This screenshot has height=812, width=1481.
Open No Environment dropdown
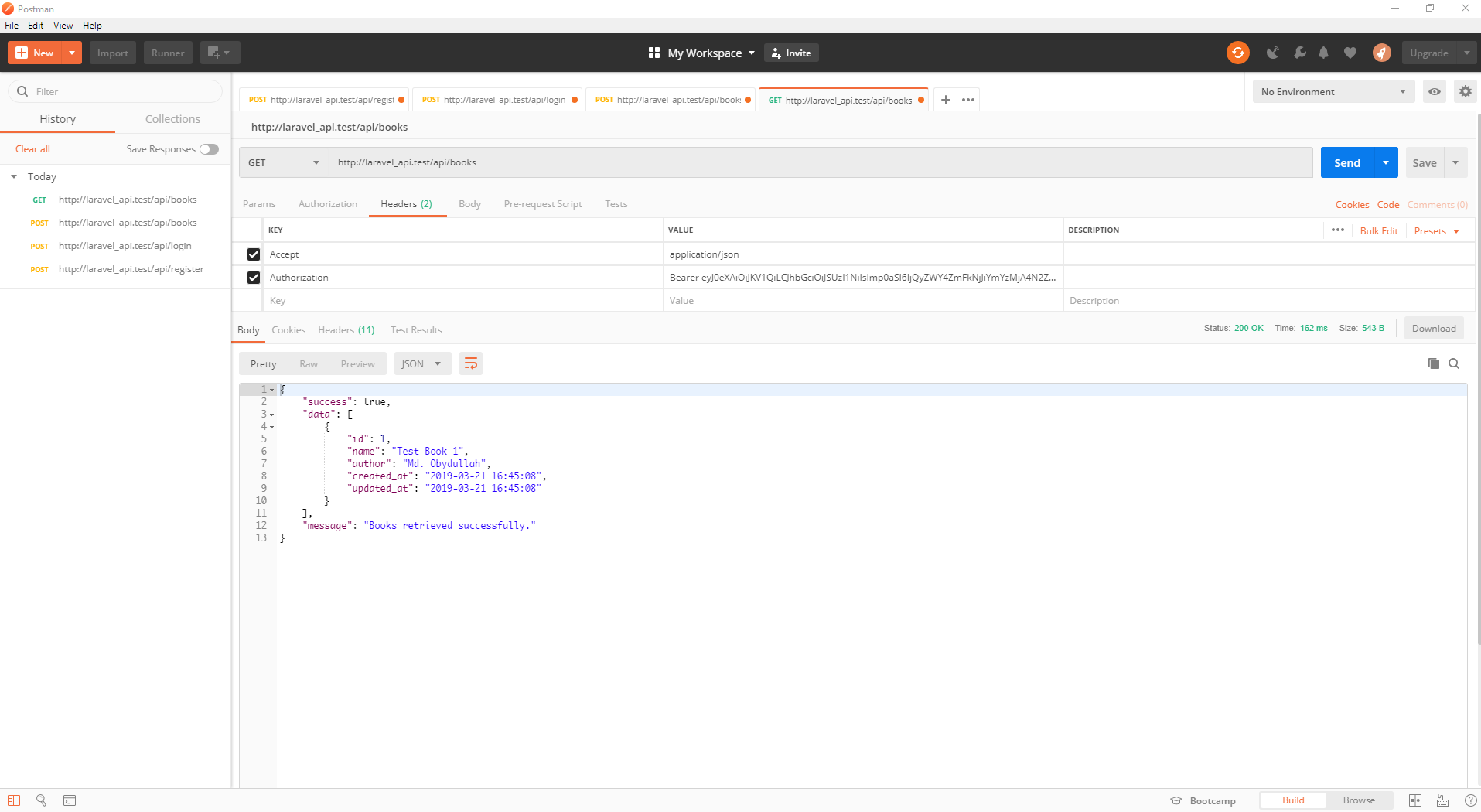point(1333,91)
